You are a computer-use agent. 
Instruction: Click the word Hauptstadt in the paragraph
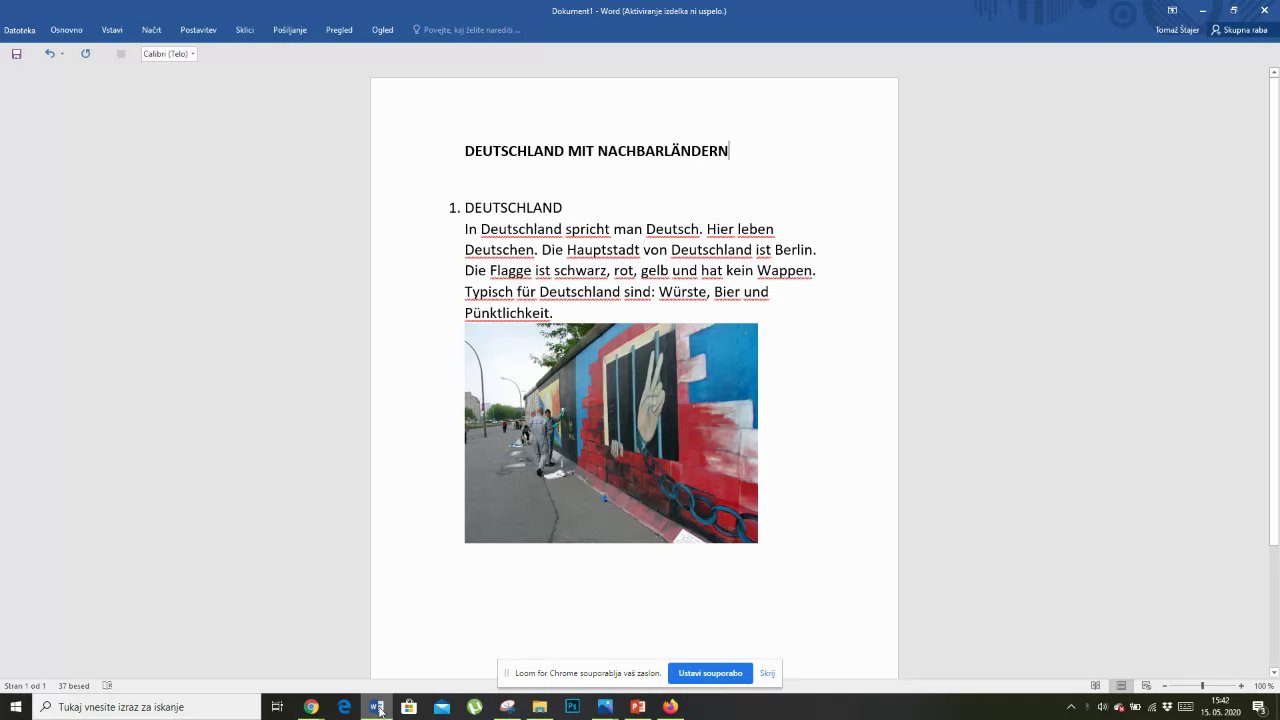pyautogui.click(x=603, y=250)
